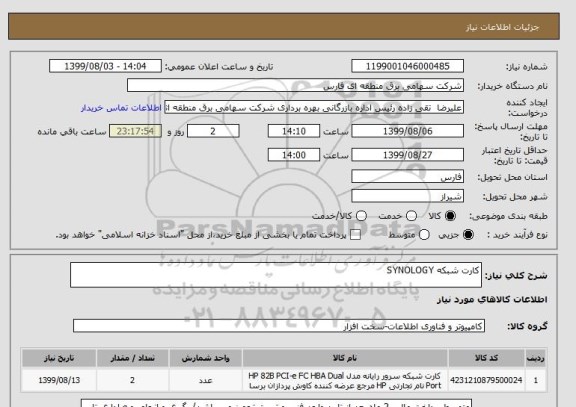Click the delivery city field شیراز
The width and height of the screenshot is (576, 407).
click(x=407, y=197)
